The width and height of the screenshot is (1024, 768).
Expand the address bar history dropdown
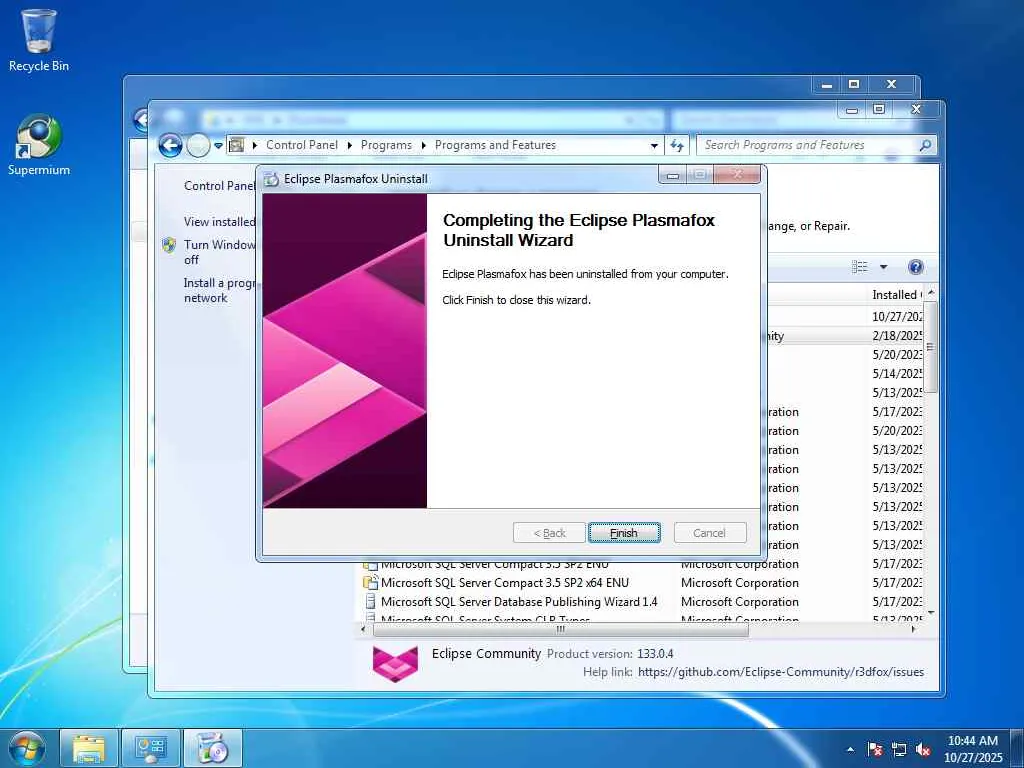click(x=654, y=145)
